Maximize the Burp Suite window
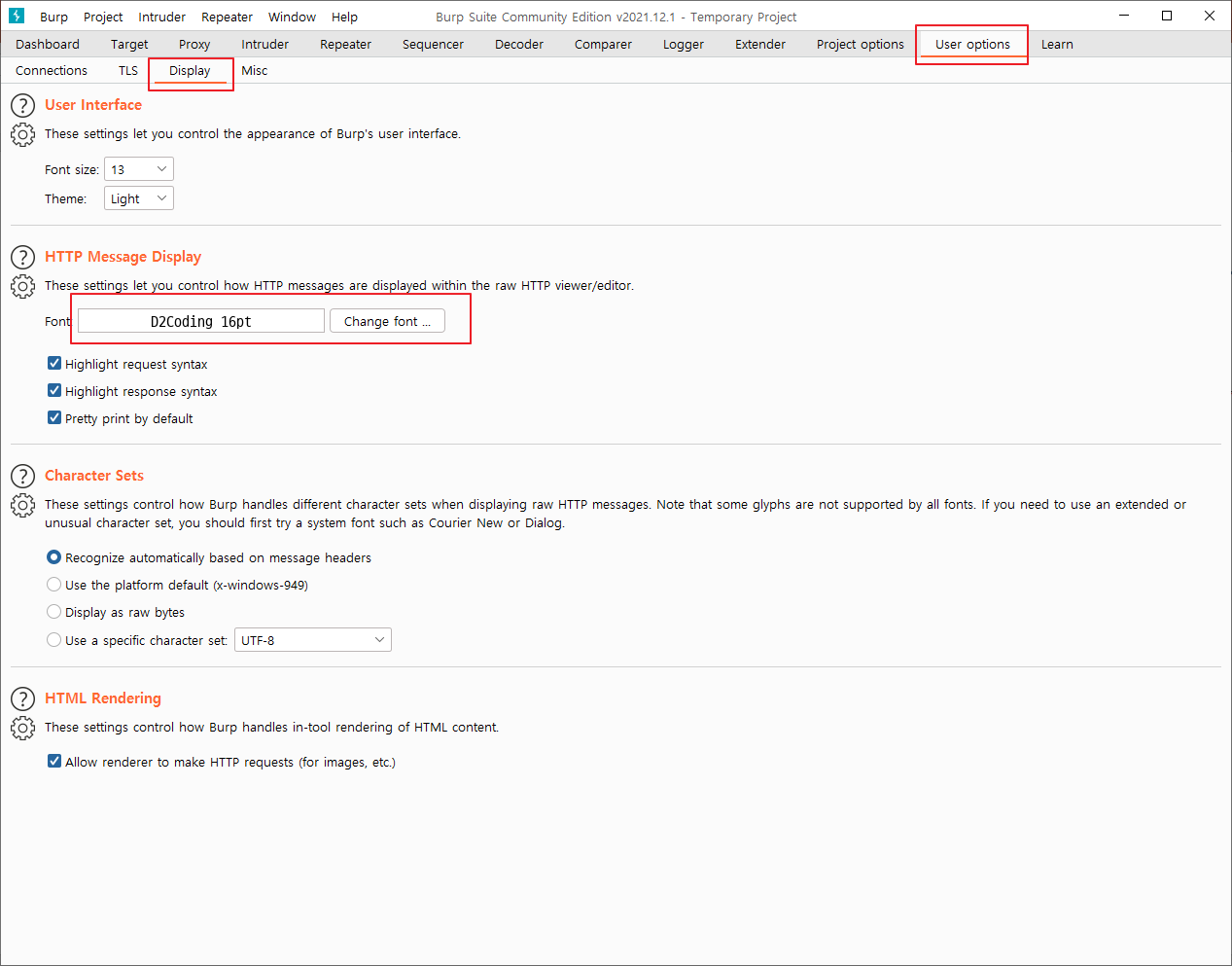Screen dimensions: 1232x966 [x=1167, y=16]
